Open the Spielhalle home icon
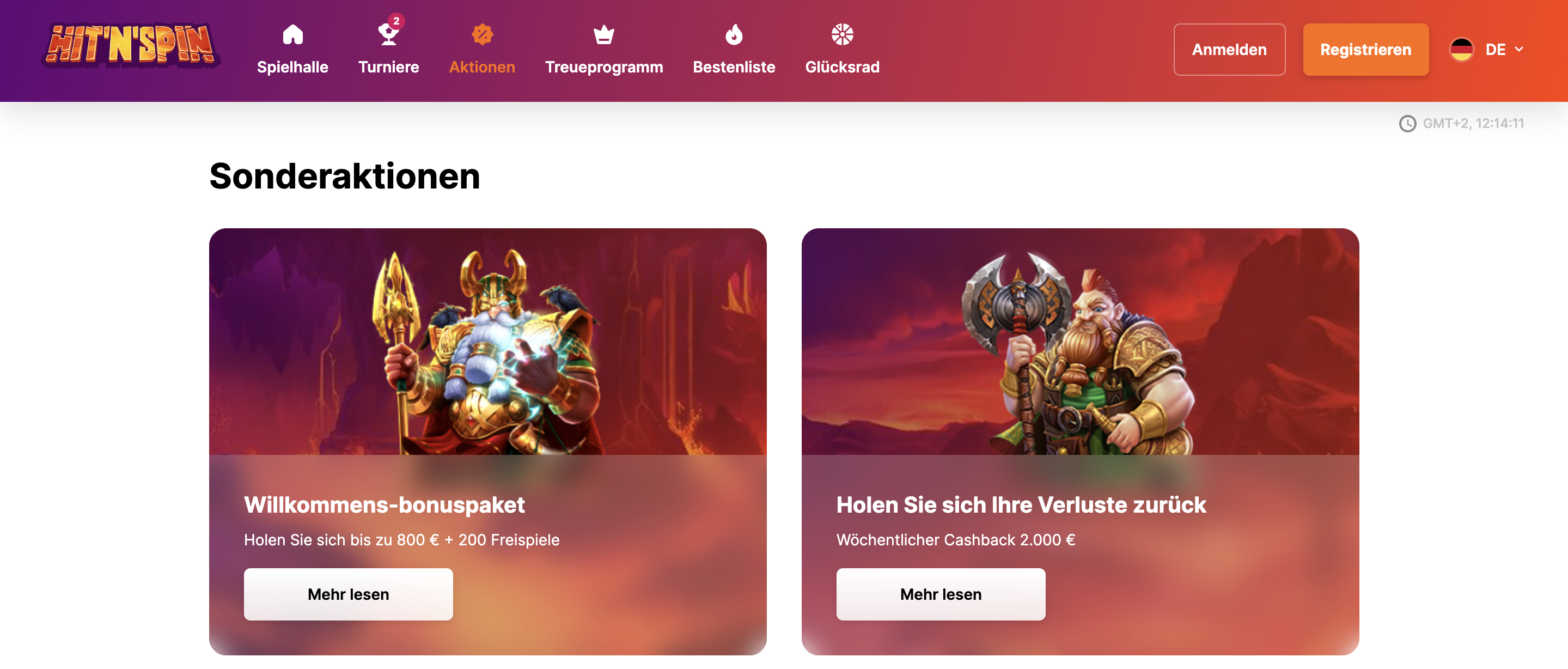The image size is (1568, 669). pyautogui.click(x=293, y=35)
